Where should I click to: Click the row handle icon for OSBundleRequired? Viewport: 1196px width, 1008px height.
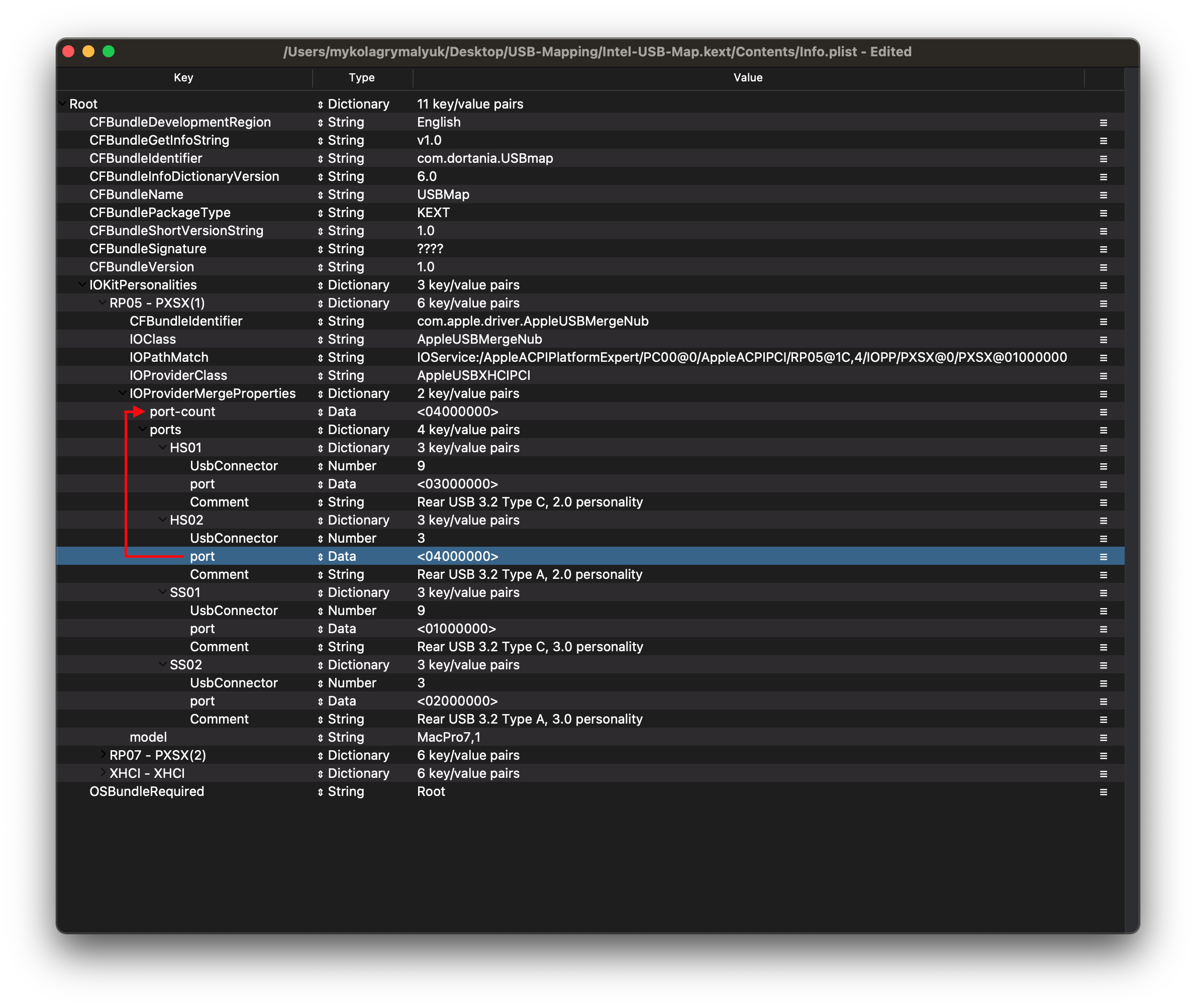click(1103, 792)
